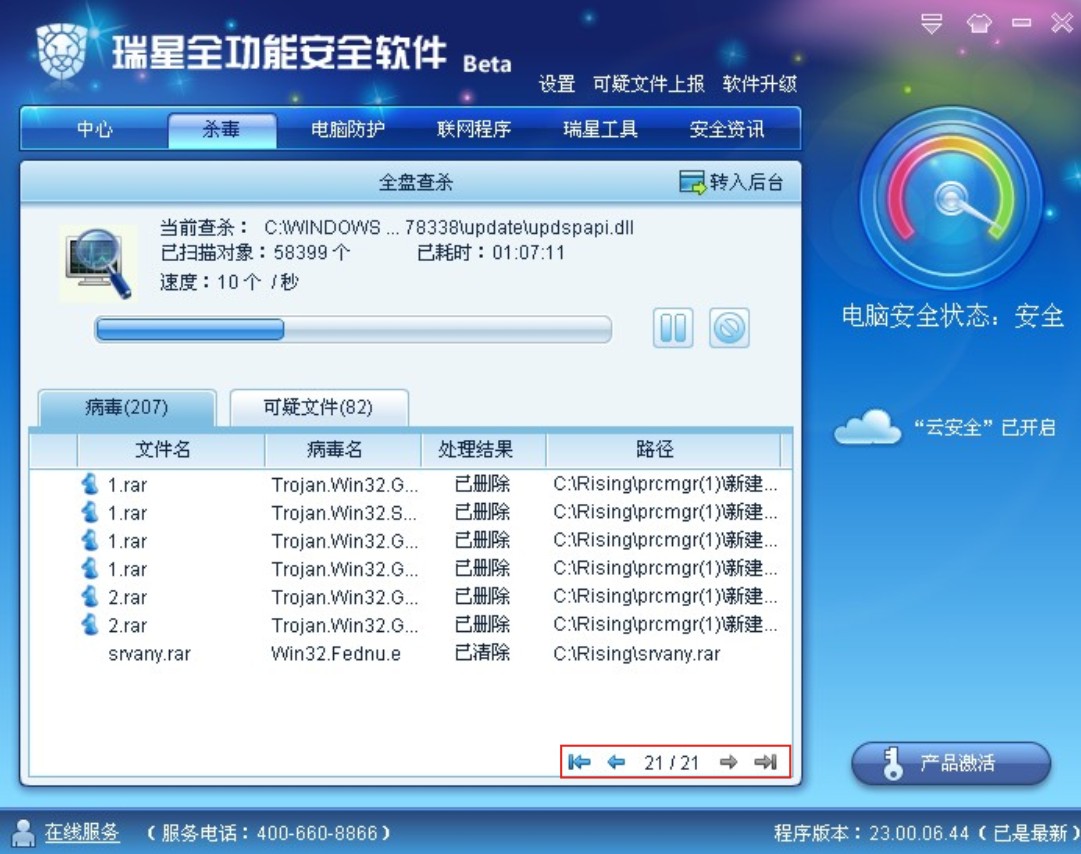
Task: Click the security status gauge dial
Action: [x=951, y=199]
